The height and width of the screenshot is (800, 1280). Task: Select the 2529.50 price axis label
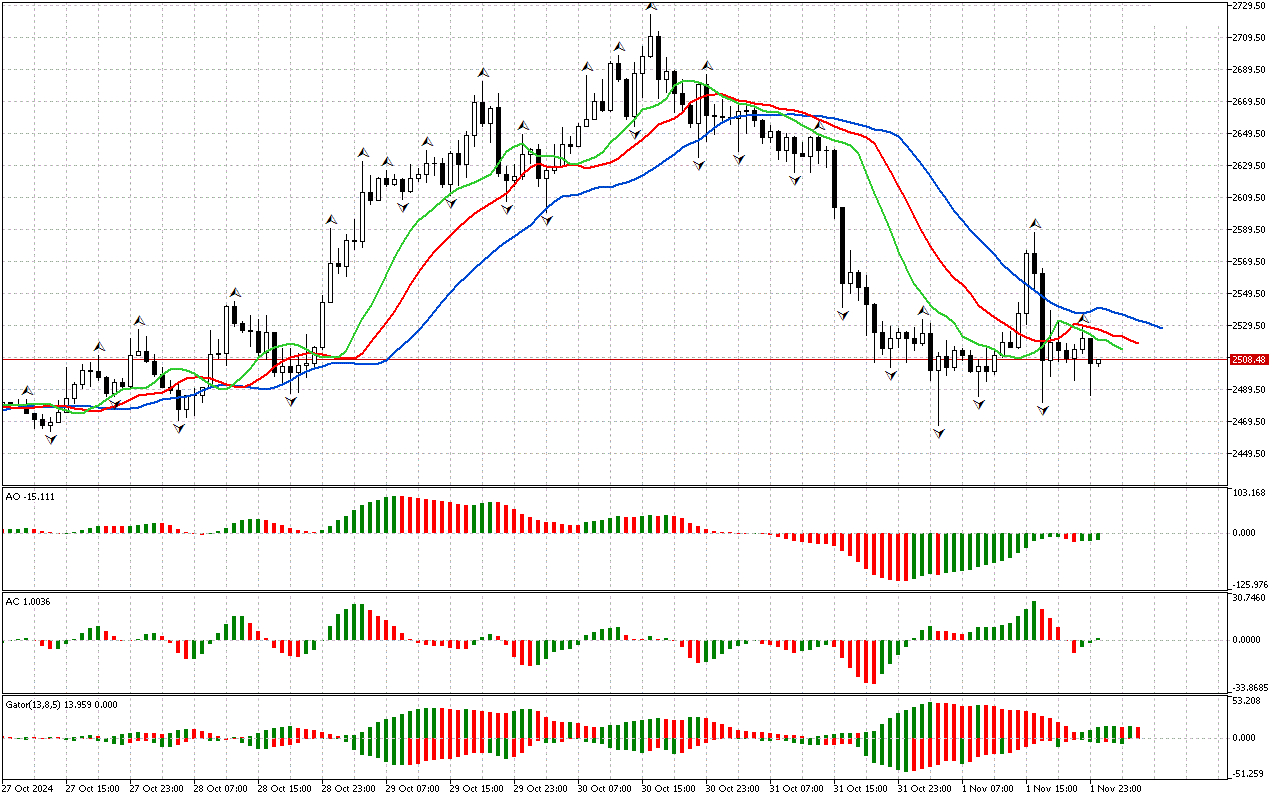1251,326
